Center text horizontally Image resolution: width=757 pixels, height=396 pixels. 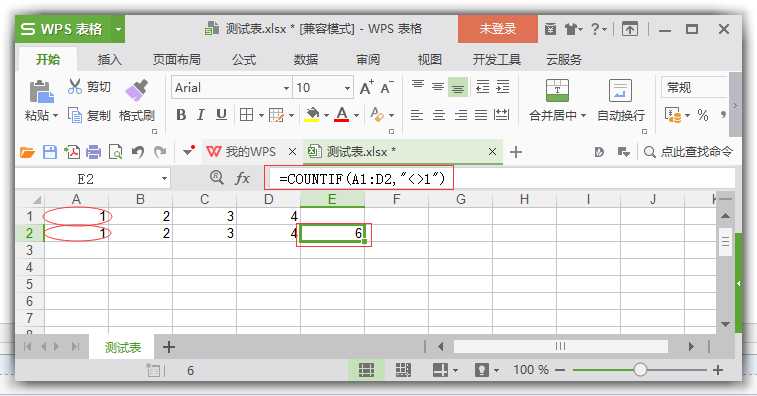pyautogui.click(x=438, y=115)
